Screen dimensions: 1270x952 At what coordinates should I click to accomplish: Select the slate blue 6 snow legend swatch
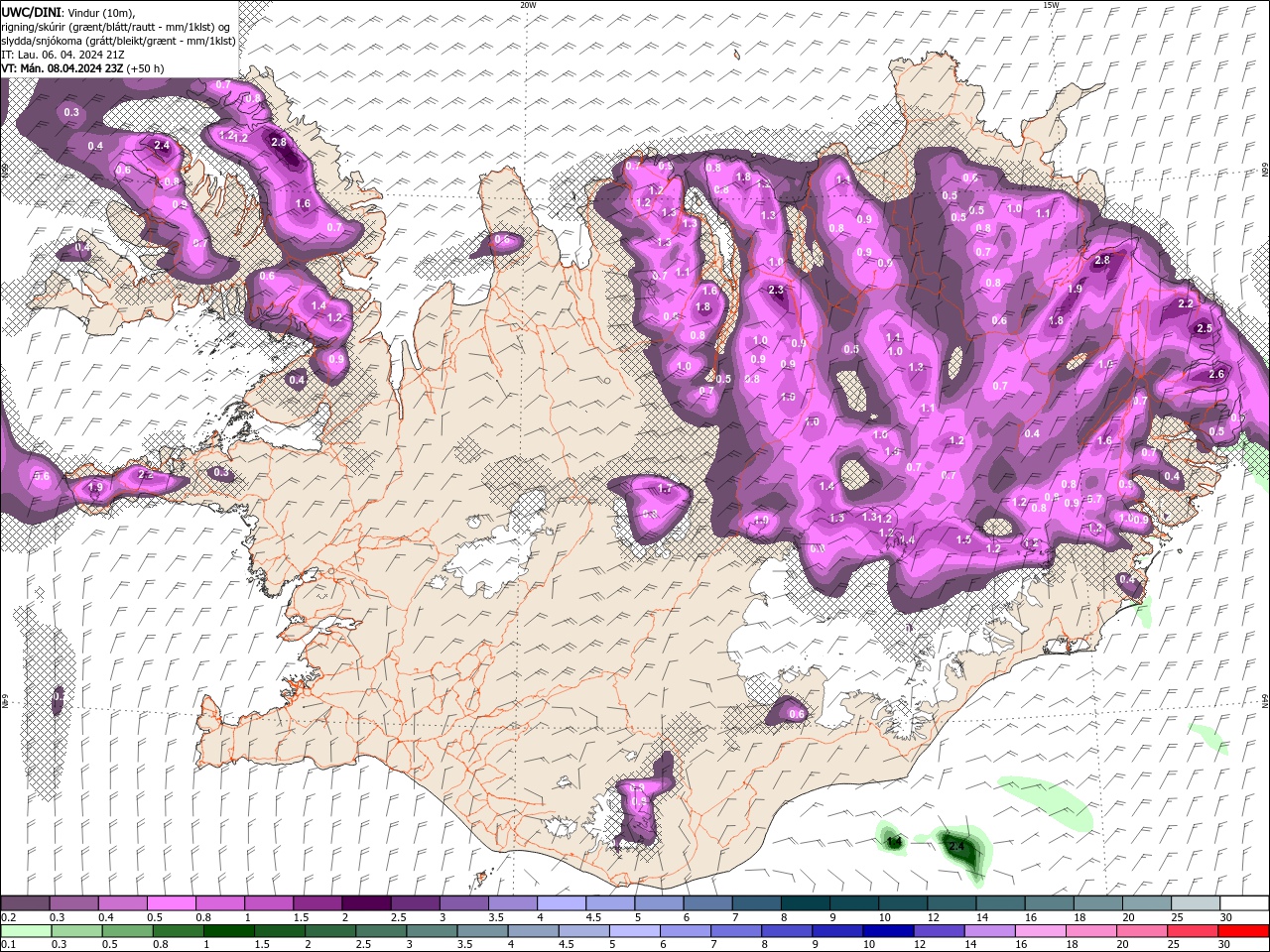[x=706, y=903]
